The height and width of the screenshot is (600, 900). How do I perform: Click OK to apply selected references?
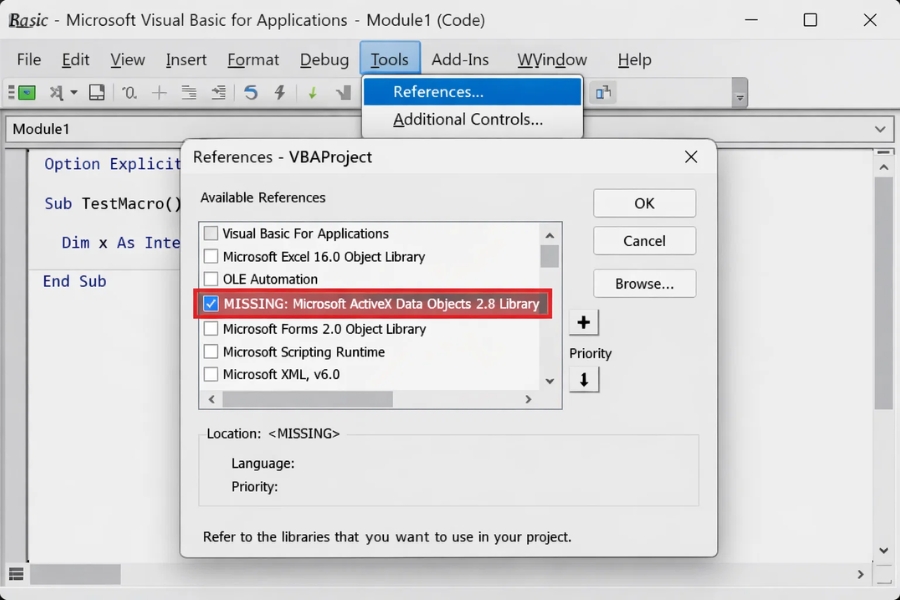tap(644, 203)
